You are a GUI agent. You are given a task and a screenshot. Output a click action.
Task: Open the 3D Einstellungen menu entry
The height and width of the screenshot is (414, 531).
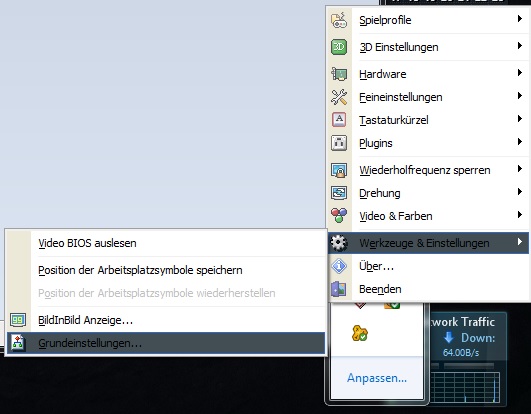(428, 47)
